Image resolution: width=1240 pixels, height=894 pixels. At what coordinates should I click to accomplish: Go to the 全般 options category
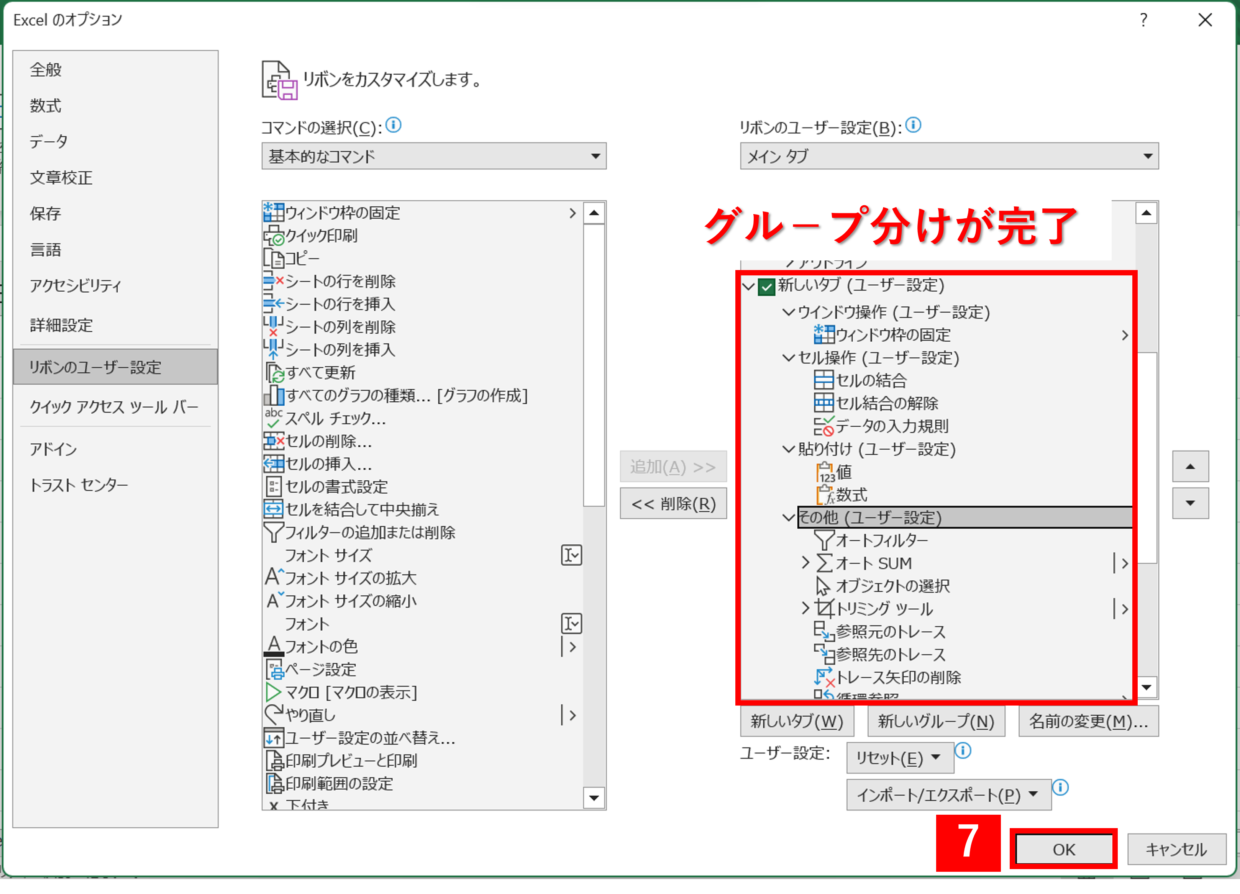coord(46,70)
